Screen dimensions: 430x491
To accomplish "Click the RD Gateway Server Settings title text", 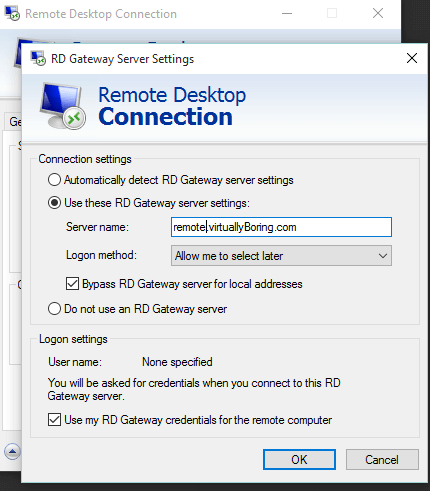I will coord(122,59).
